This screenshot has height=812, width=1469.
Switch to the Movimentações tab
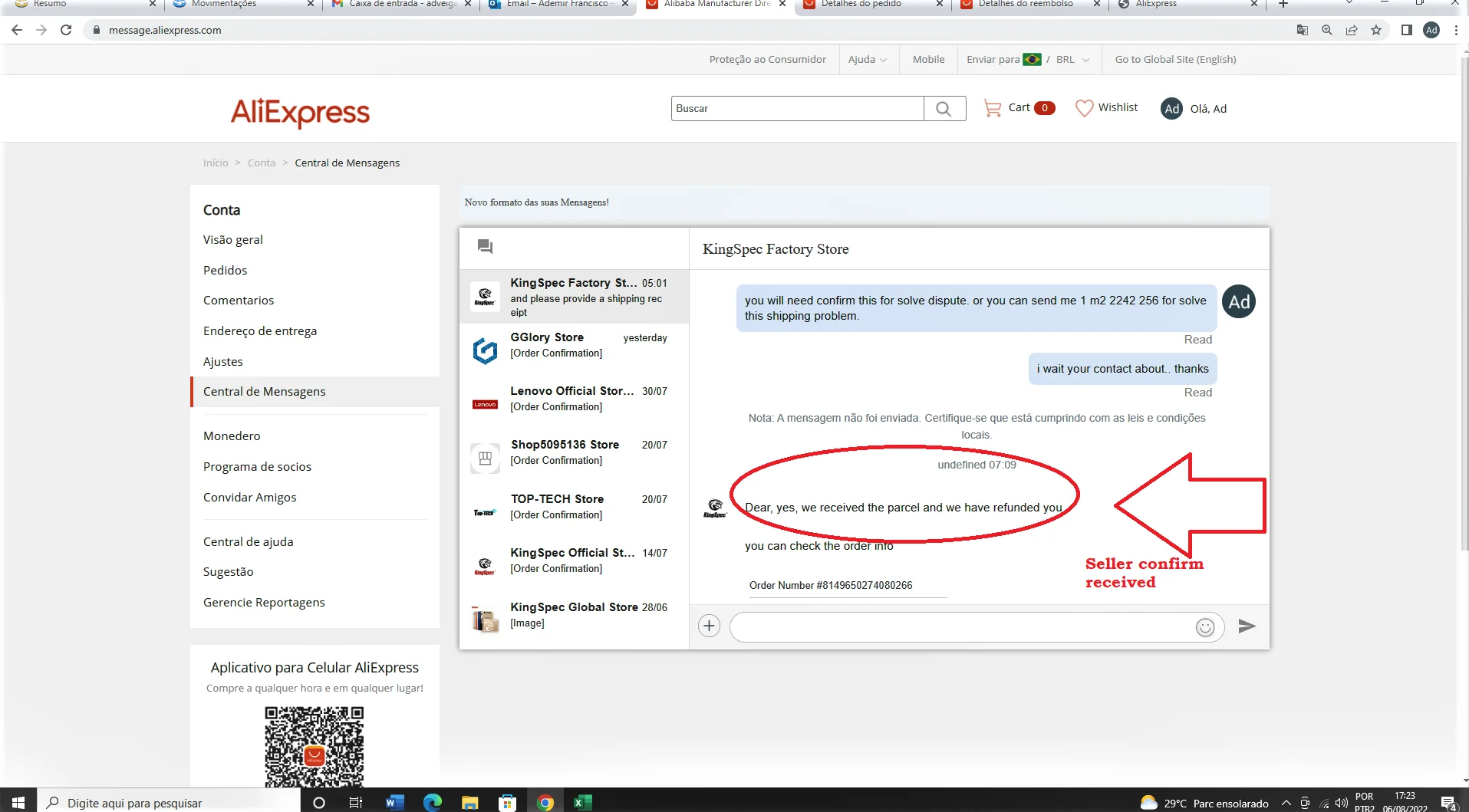243,5
